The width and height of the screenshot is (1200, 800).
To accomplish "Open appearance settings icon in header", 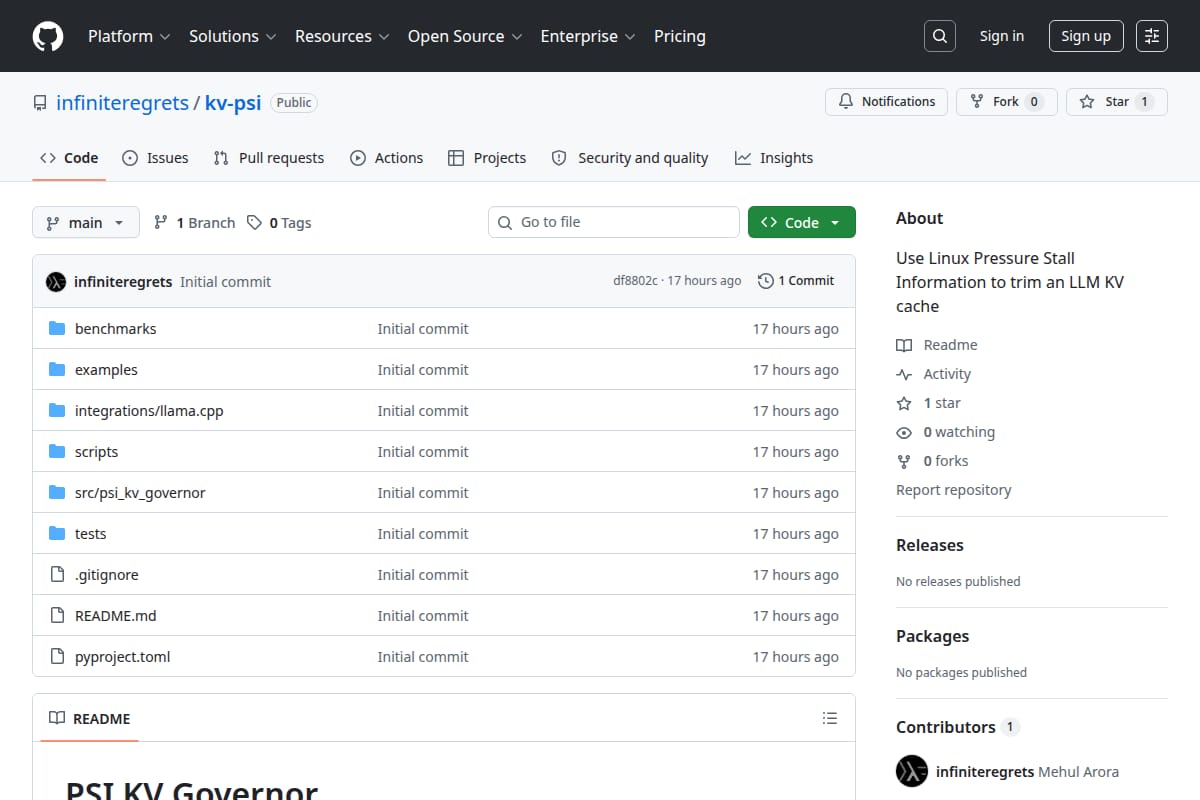I will pyautogui.click(x=1152, y=36).
